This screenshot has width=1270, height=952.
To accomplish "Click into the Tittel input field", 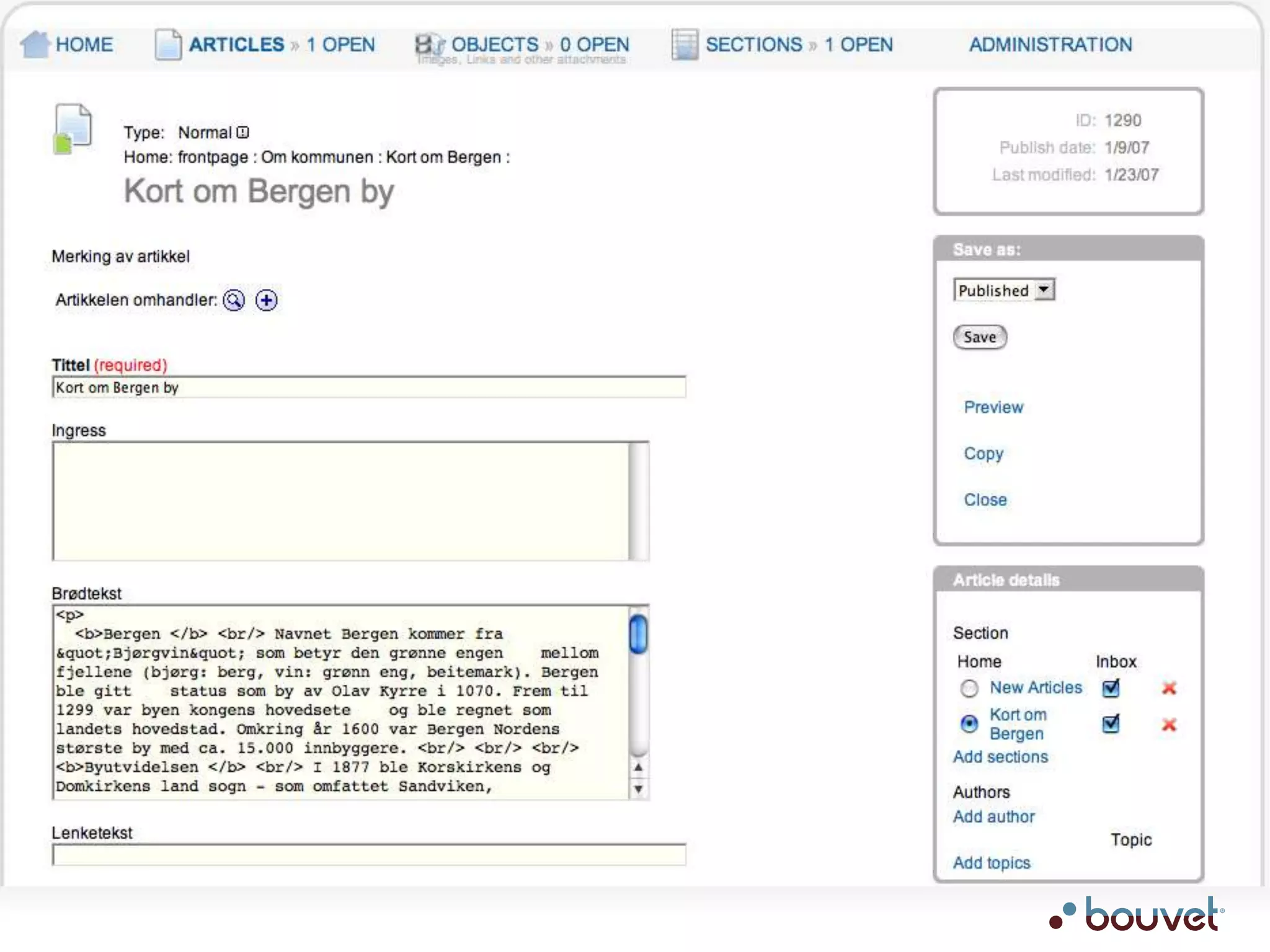I will (369, 388).
